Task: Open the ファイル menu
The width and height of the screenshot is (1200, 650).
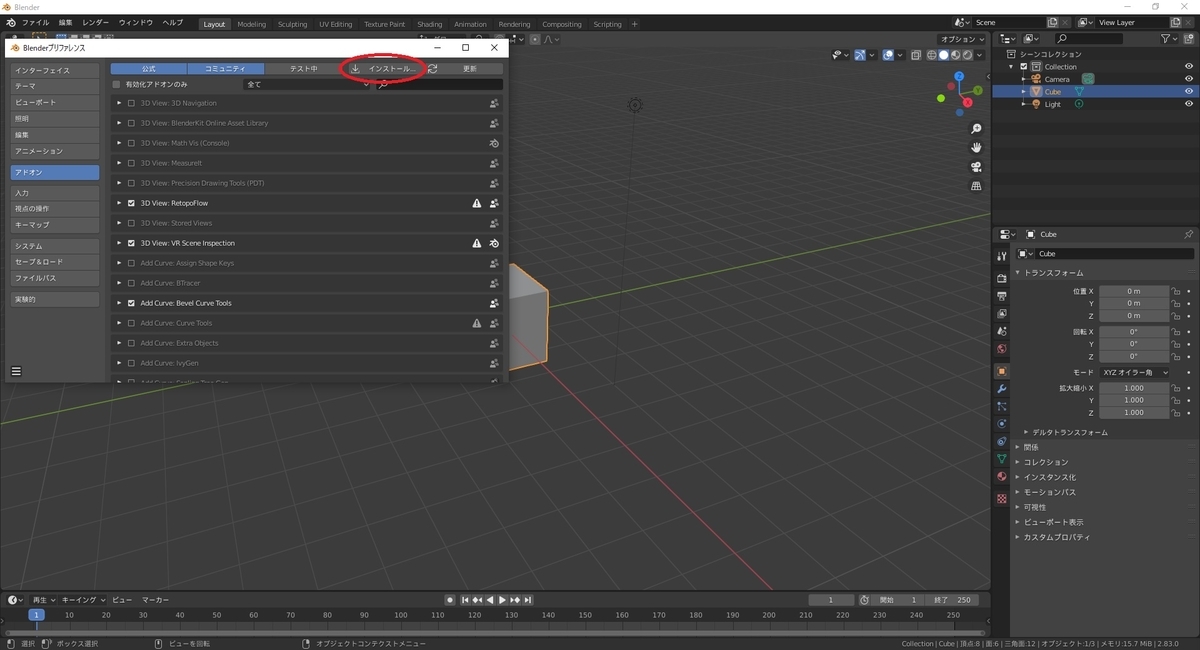Action: point(35,22)
